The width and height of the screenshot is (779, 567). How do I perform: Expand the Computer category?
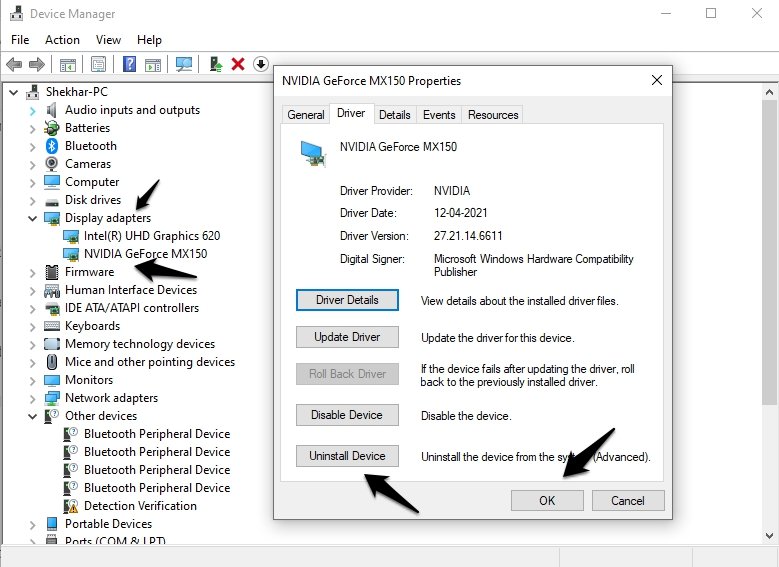coord(32,183)
